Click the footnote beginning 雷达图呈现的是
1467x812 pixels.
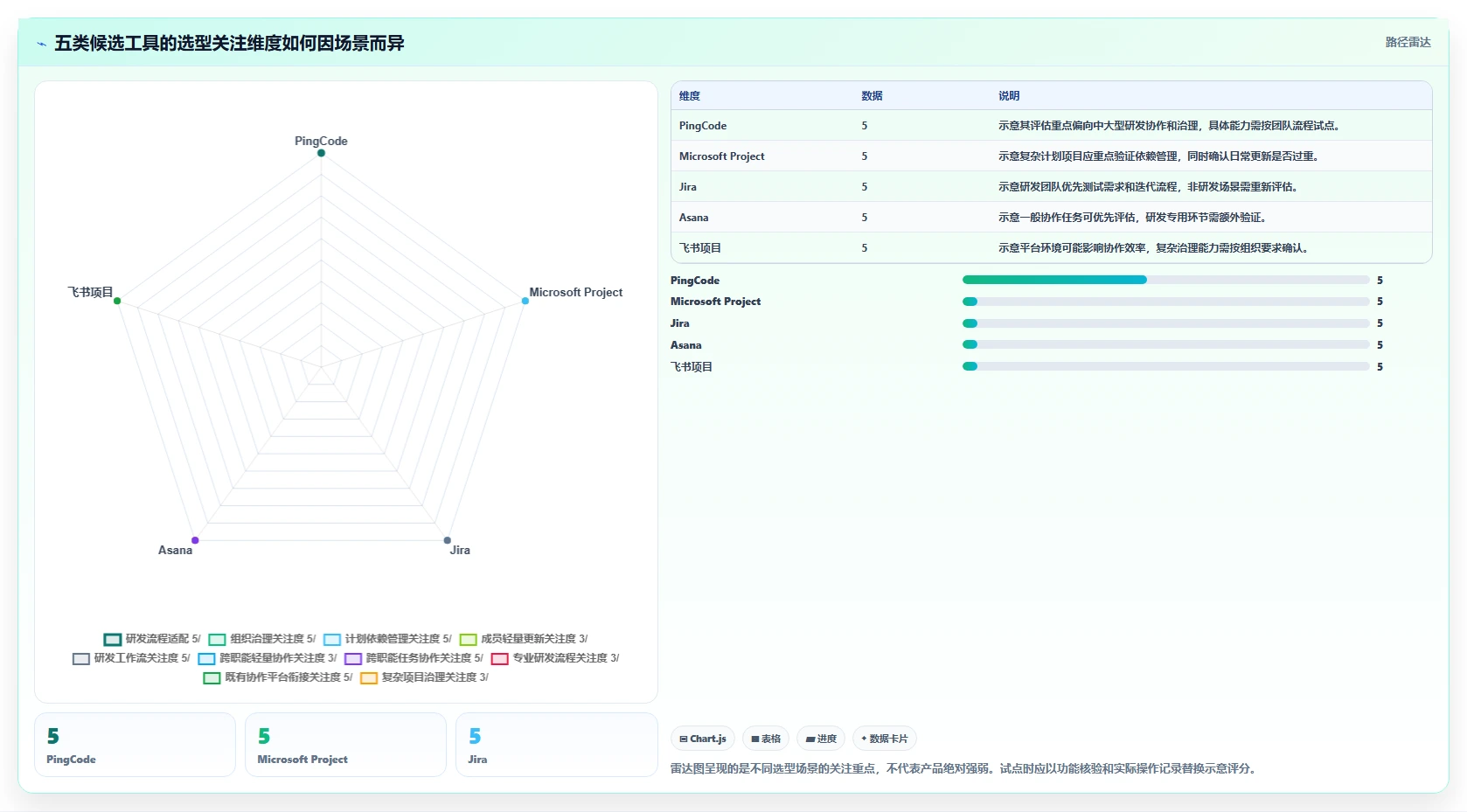964,769
